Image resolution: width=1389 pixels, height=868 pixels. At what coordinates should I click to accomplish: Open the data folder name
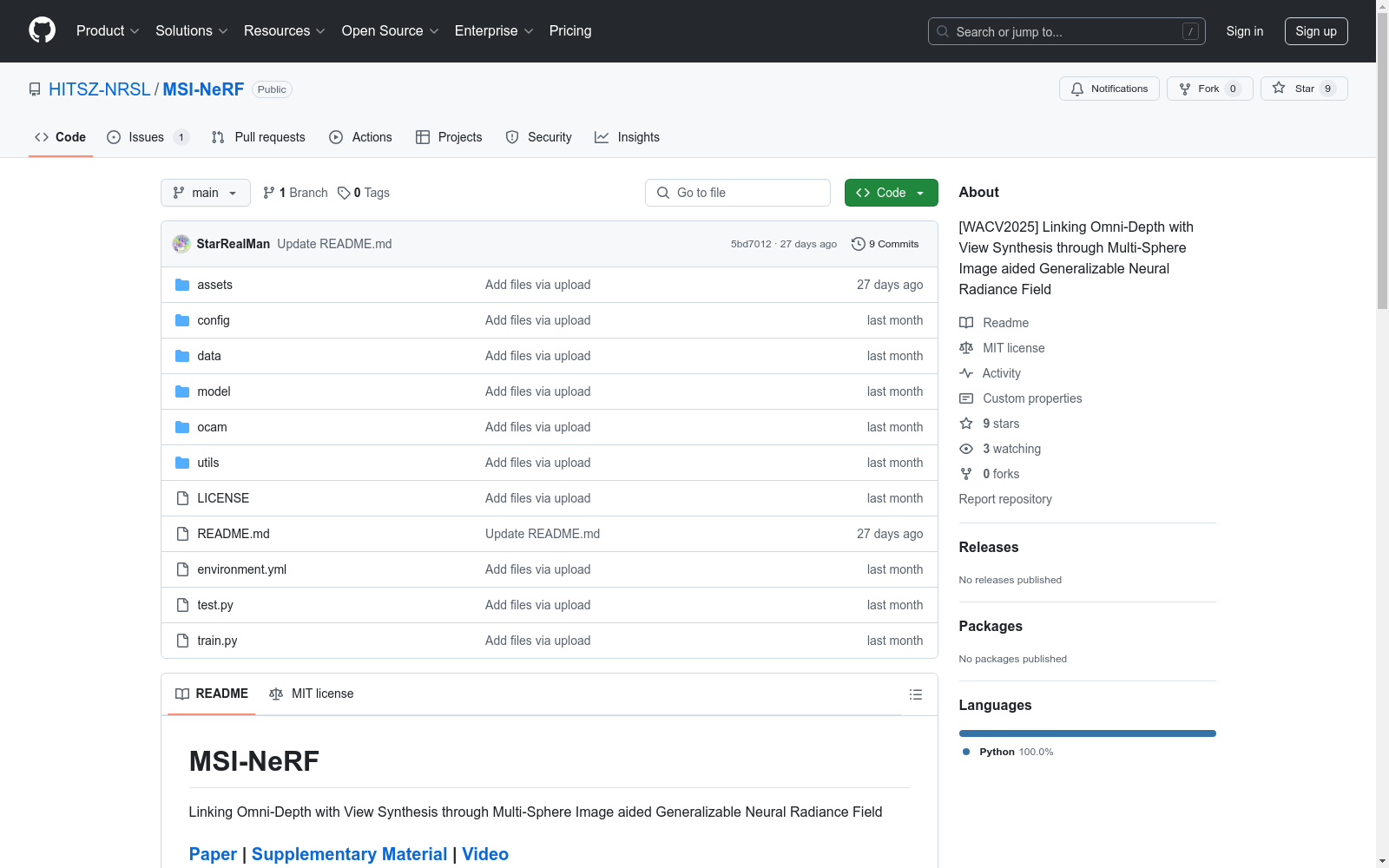209,356
